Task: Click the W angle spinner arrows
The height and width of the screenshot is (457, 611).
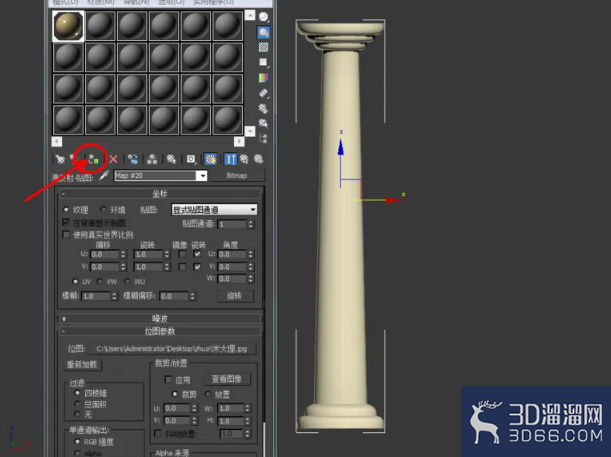Action: [x=251, y=279]
